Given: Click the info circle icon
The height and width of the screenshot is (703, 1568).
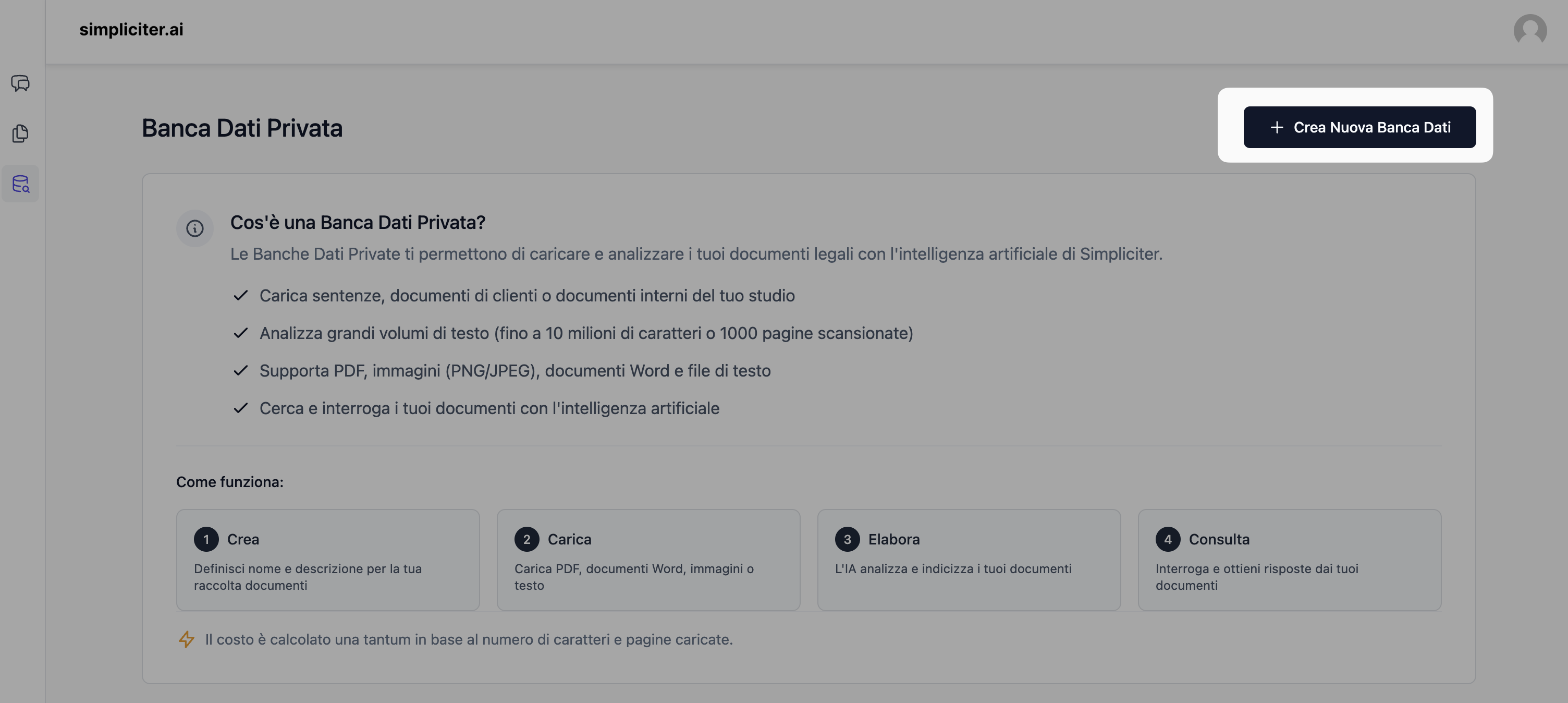Looking at the screenshot, I should [x=195, y=228].
